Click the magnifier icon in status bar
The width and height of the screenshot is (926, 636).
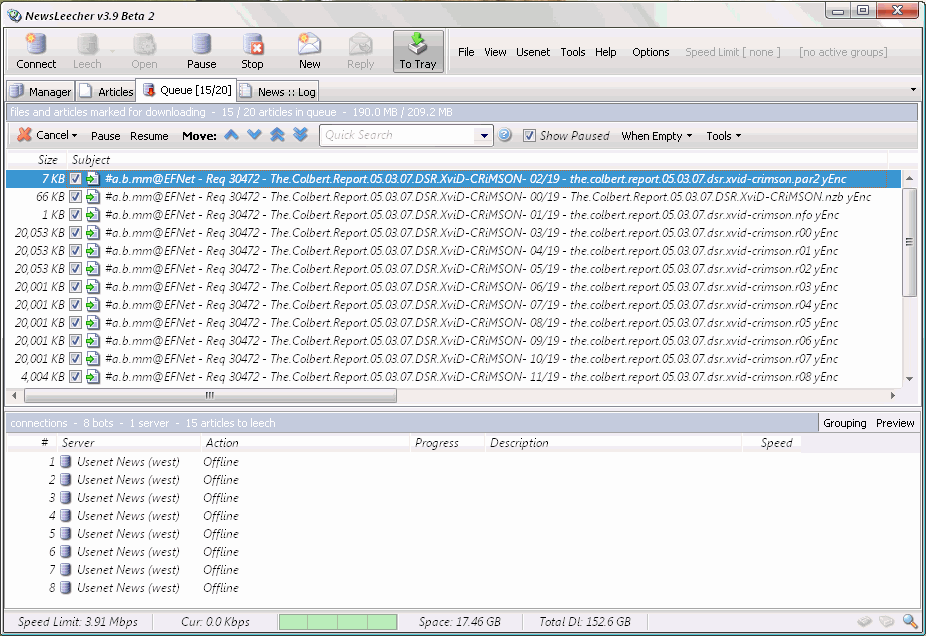coord(910,621)
